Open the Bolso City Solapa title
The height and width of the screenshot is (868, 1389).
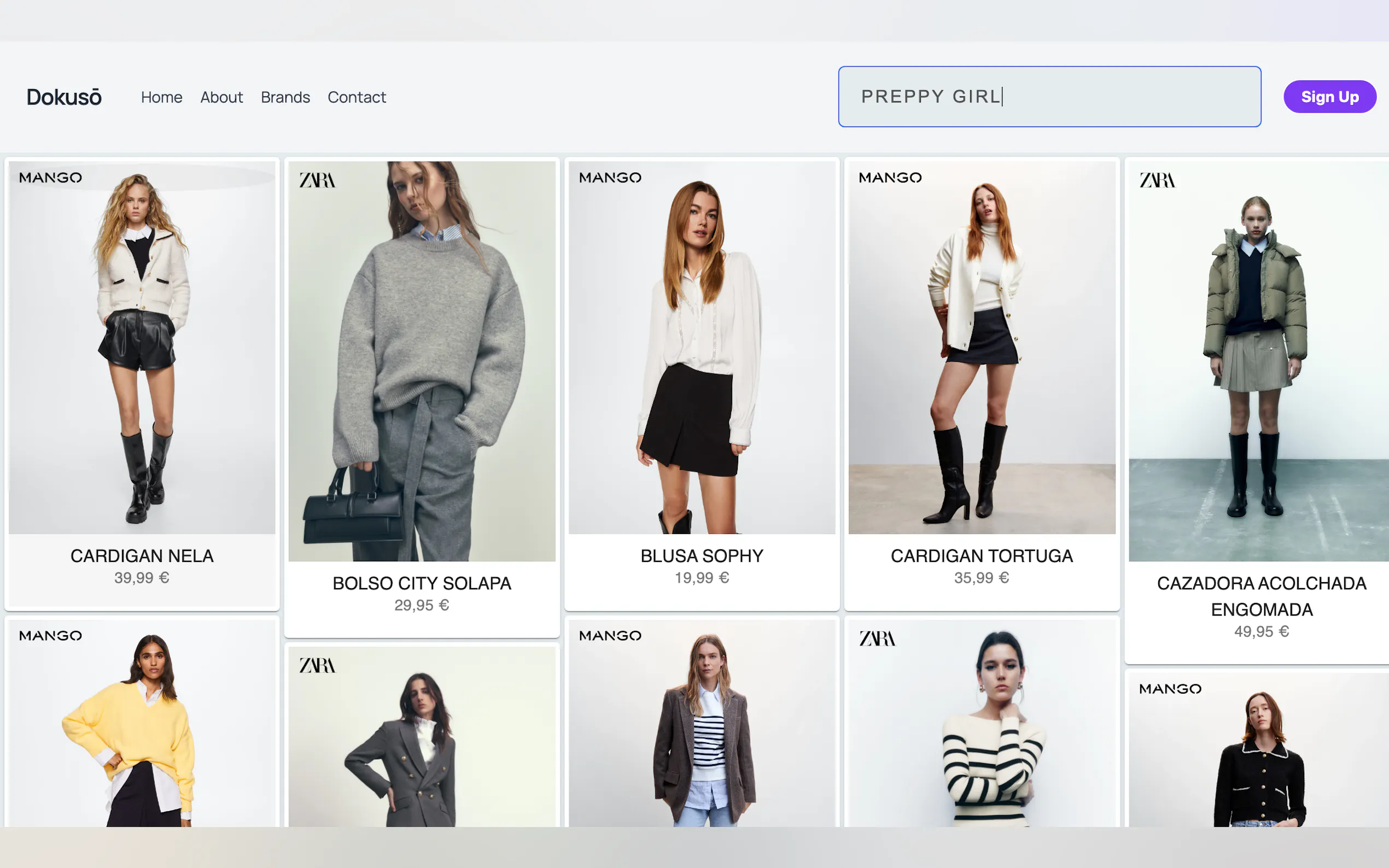422,583
